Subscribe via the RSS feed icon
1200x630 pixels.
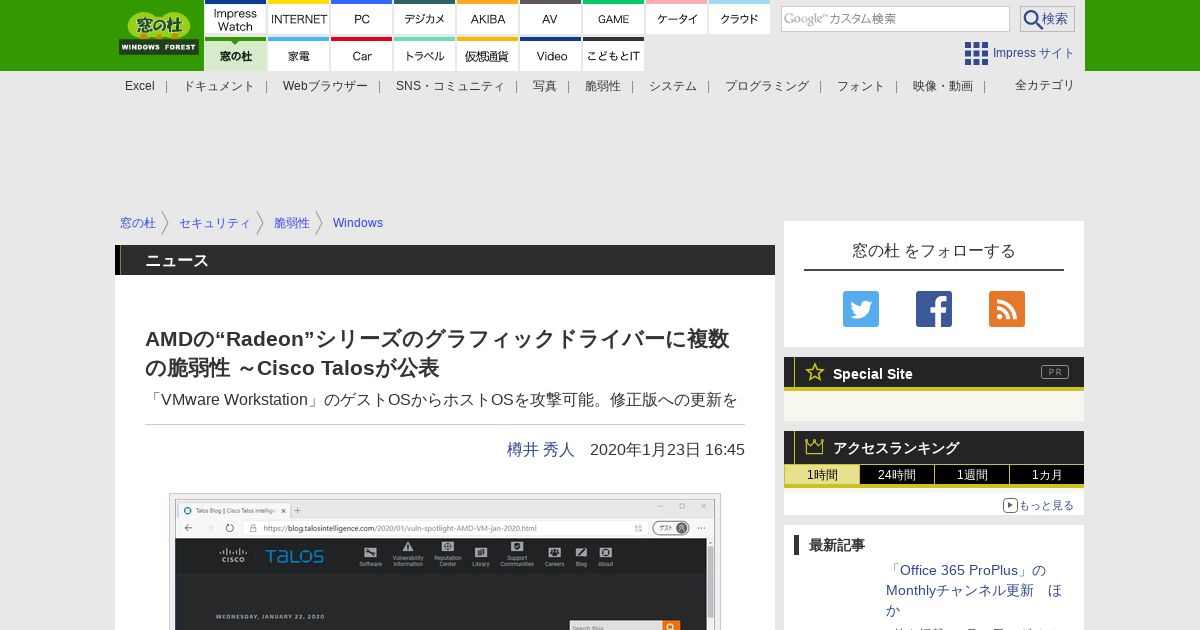click(1007, 309)
